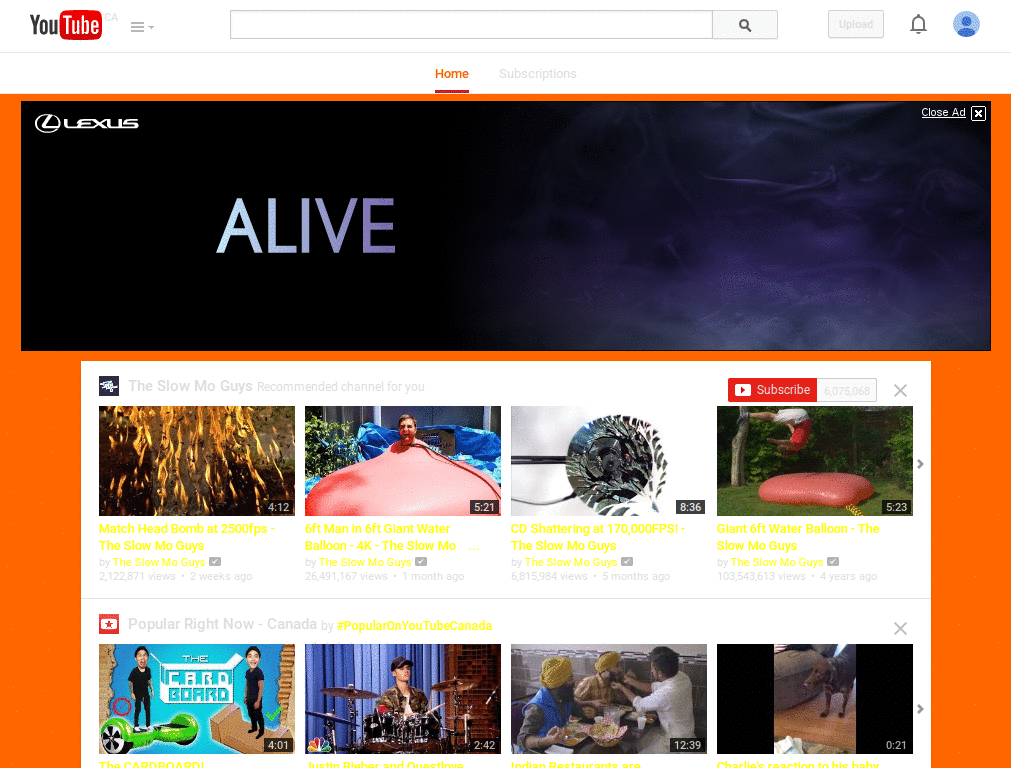Image resolution: width=1024 pixels, height=768 pixels.
Task: Open Match Head Bomb video thumbnail
Action: 197,461
